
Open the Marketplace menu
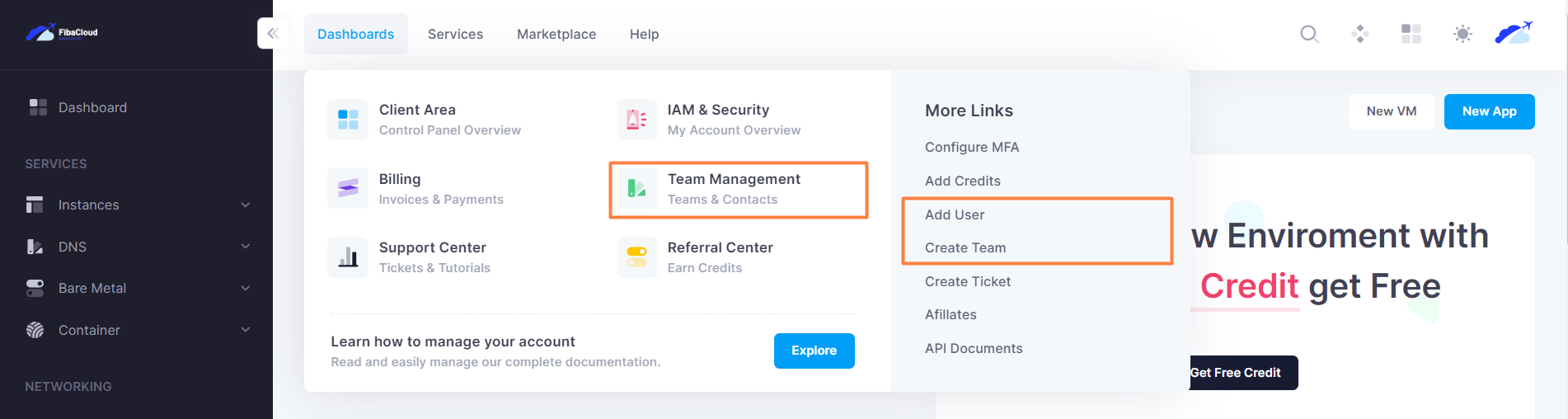tap(556, 34)
